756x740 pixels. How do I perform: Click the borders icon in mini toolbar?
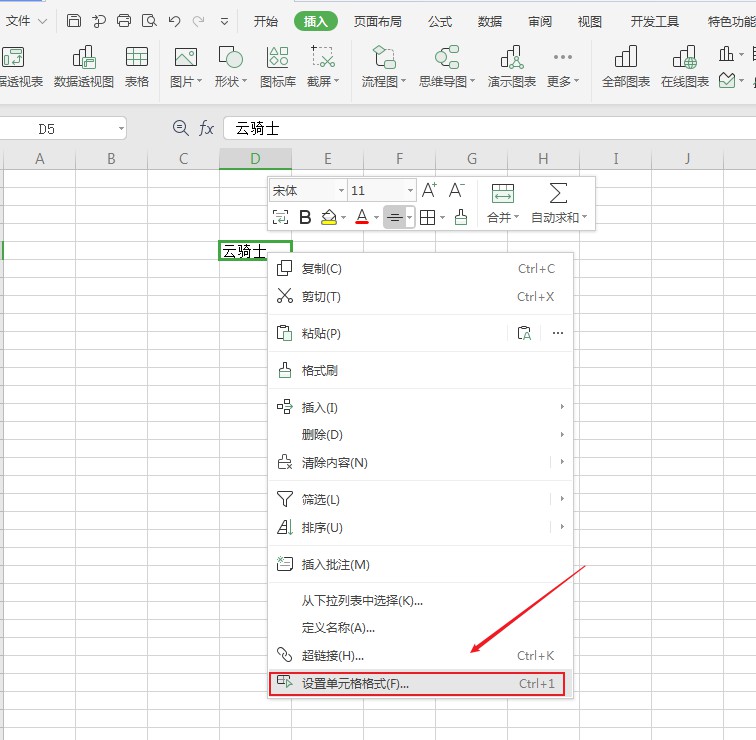pyautogui.click(x=427, y=217)
